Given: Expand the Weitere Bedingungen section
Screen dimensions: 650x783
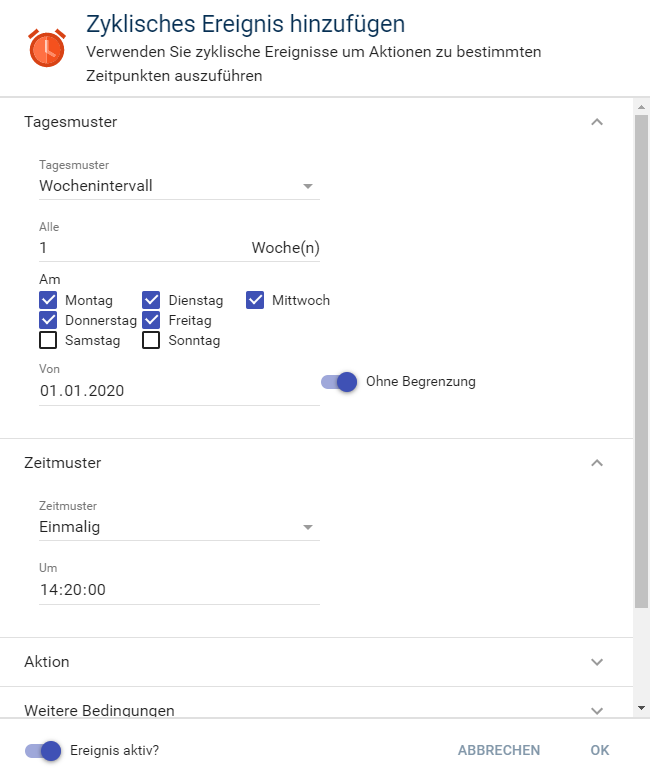Looking at the screenshot, I should (x=597, y=710).
